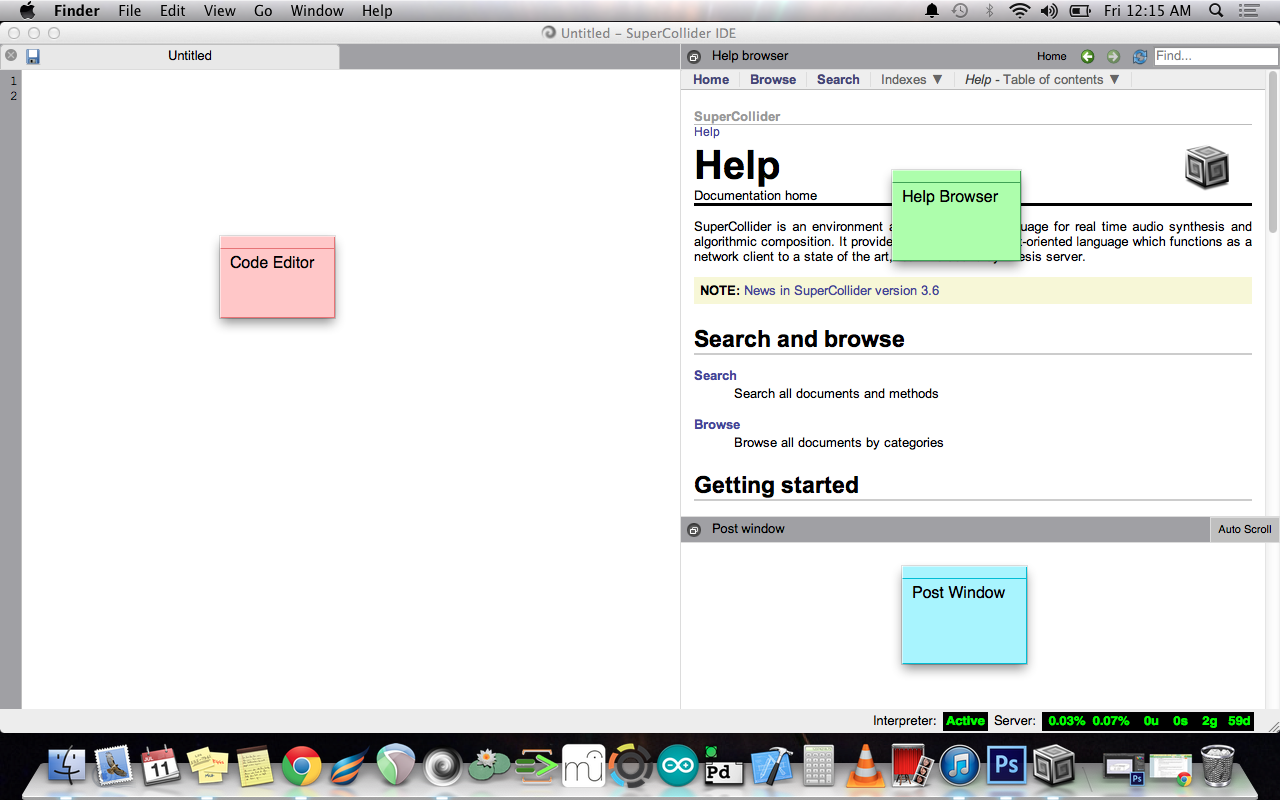
Task: Open the Window menu
Action: (317, 11)
